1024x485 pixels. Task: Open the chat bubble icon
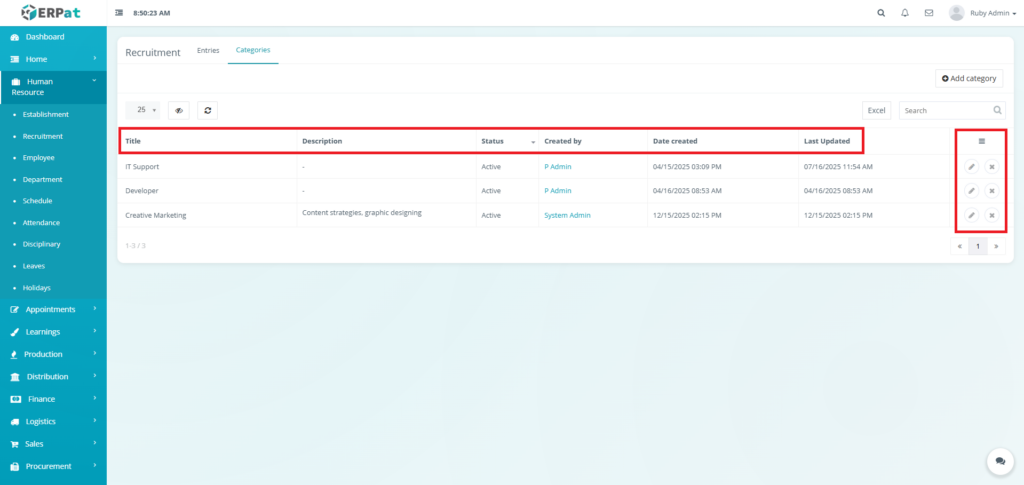click(x=999, y=460)
